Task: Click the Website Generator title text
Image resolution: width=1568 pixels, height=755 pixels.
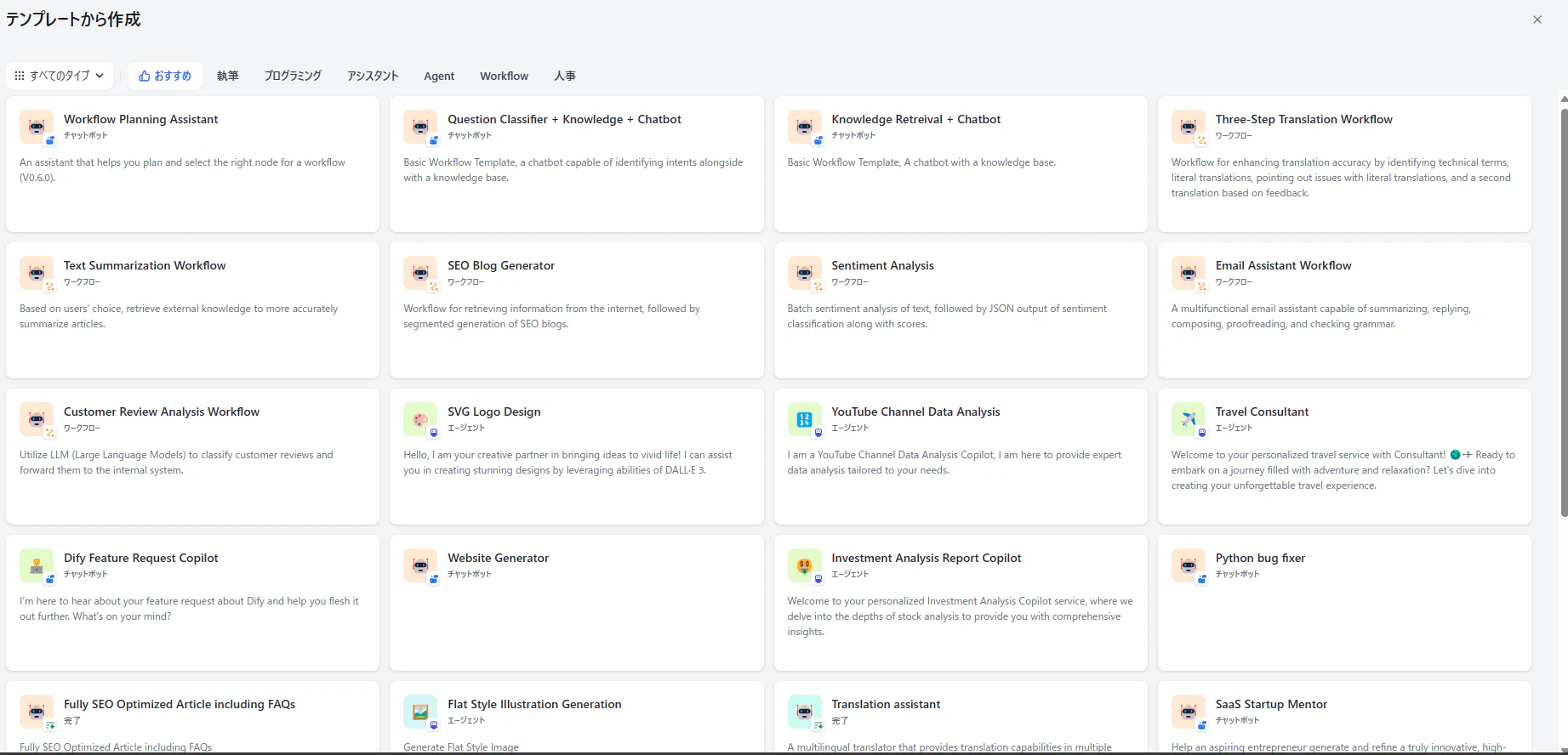Action: (x=498, y=558)
